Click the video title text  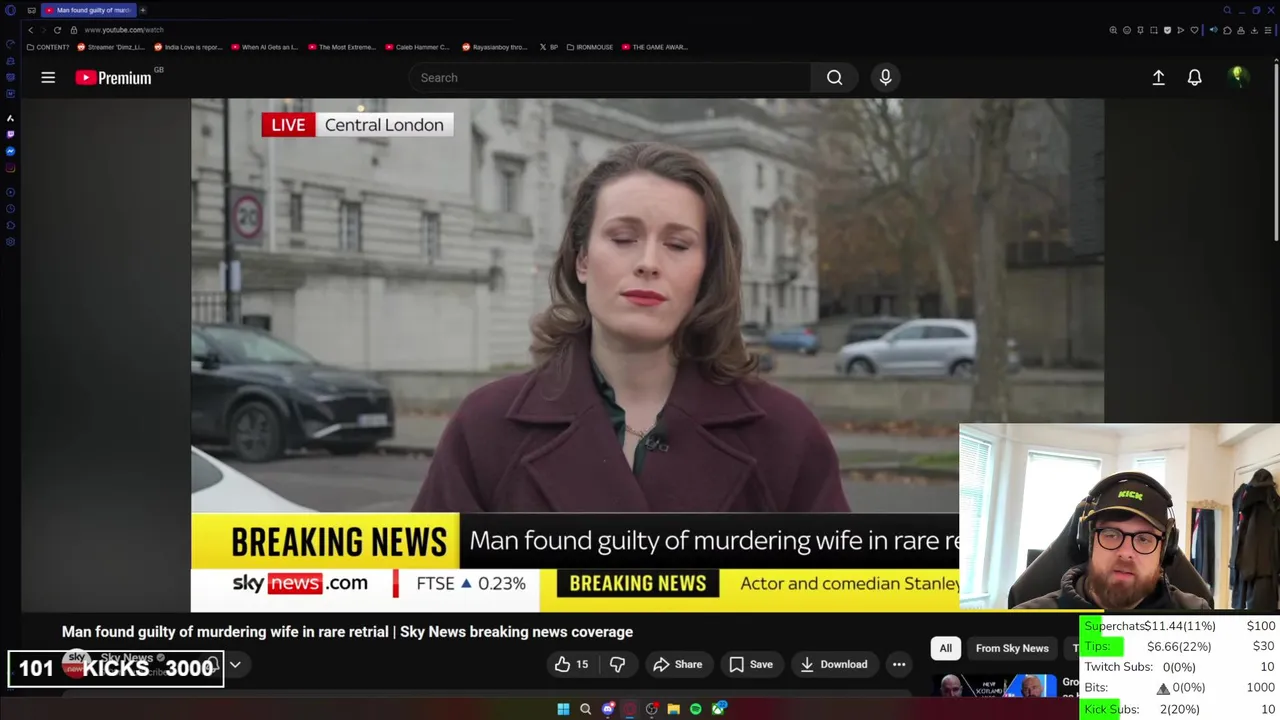tap(347, 632)
